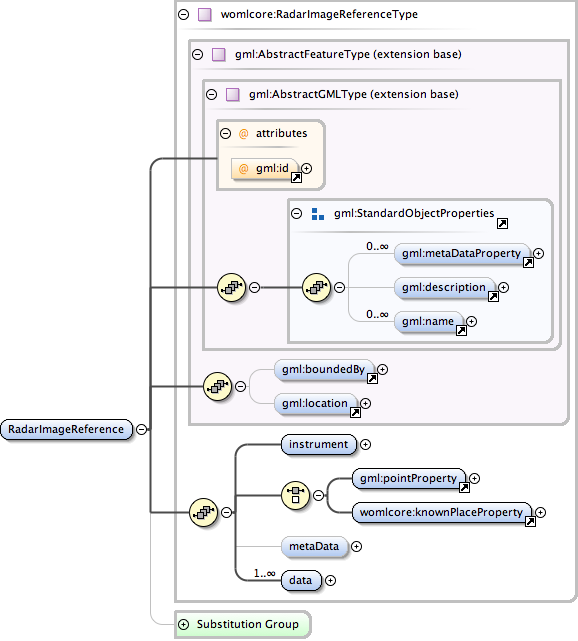Follow reference arrow on gml:pointProperty
Screen dimensions: 578x641
[464, 487]
